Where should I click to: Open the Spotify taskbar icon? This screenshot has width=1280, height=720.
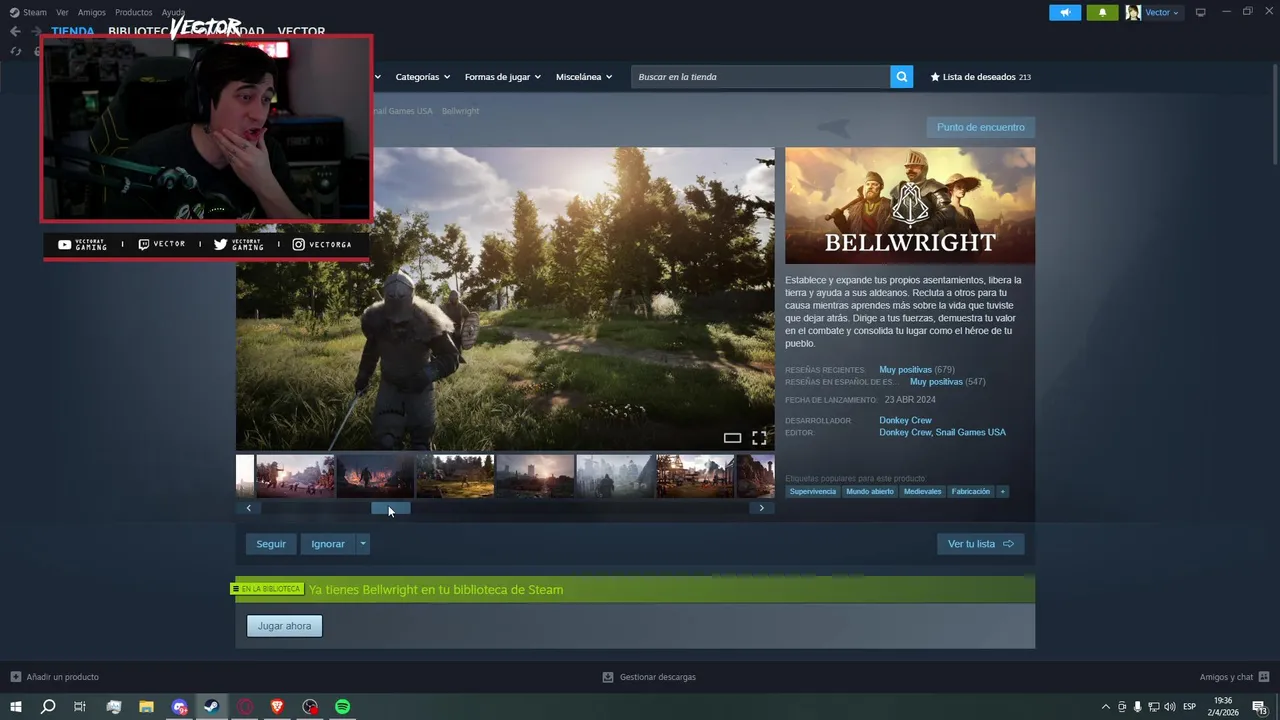coord(342,707)
